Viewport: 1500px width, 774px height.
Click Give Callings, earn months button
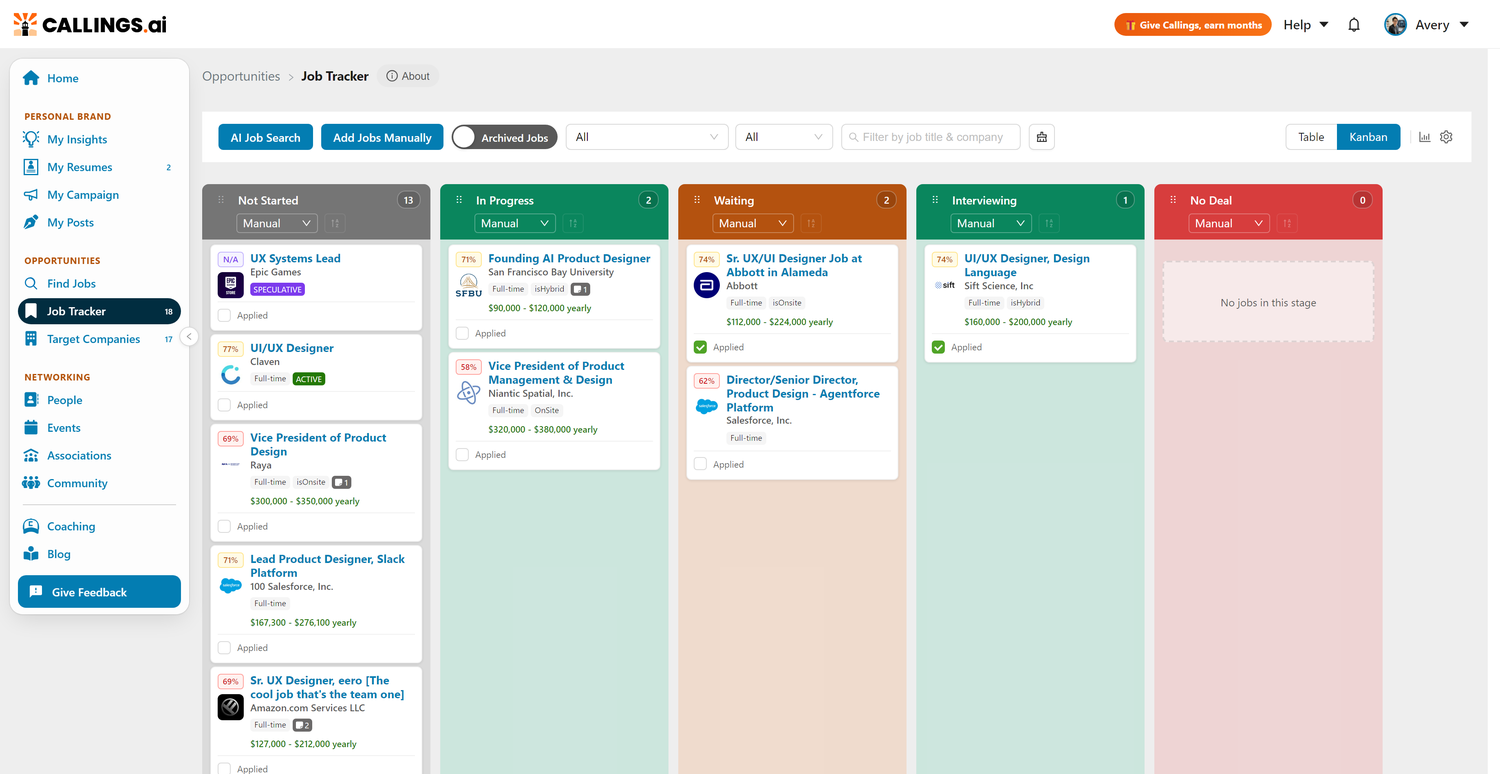pos(1193,25)
